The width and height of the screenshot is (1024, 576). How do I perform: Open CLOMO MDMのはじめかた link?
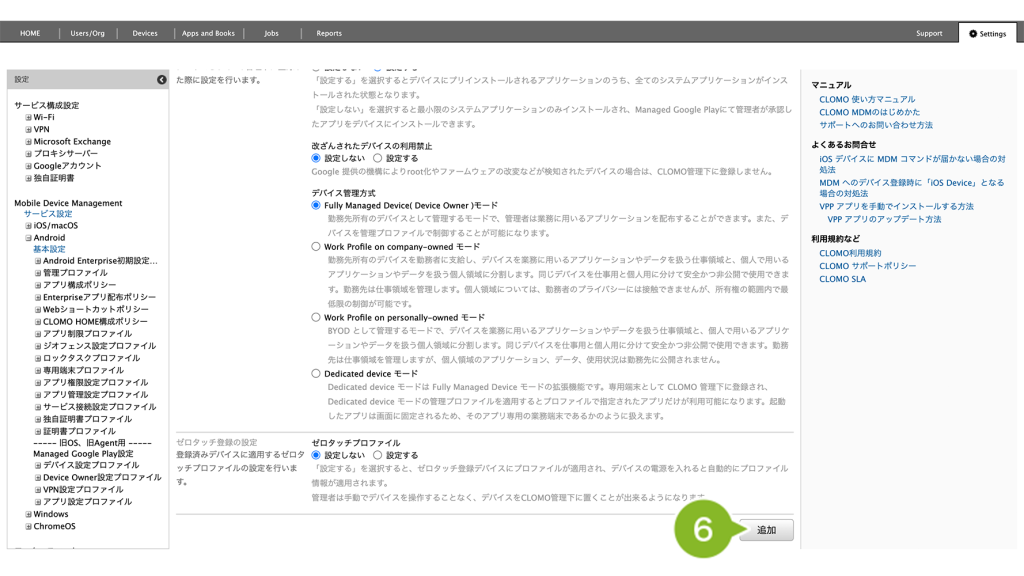[x=869, y=112]
